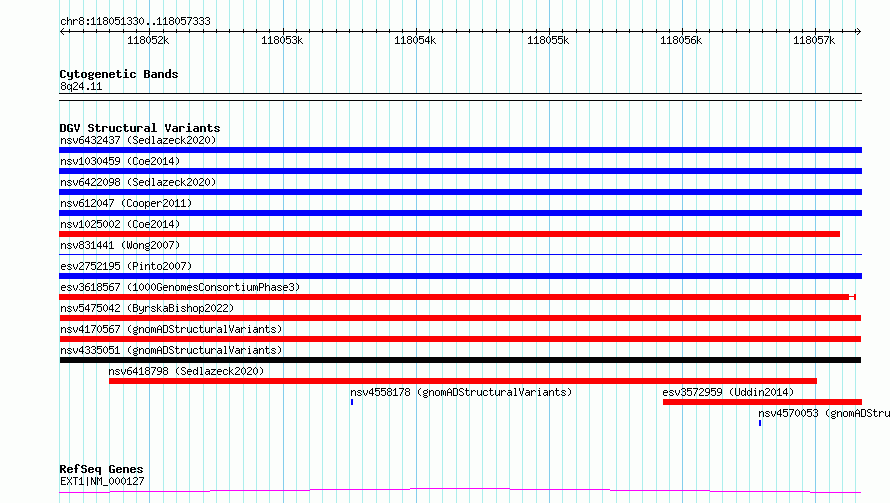
Task: Click the 118052k ruler label
Action: [x=148, y=41]
